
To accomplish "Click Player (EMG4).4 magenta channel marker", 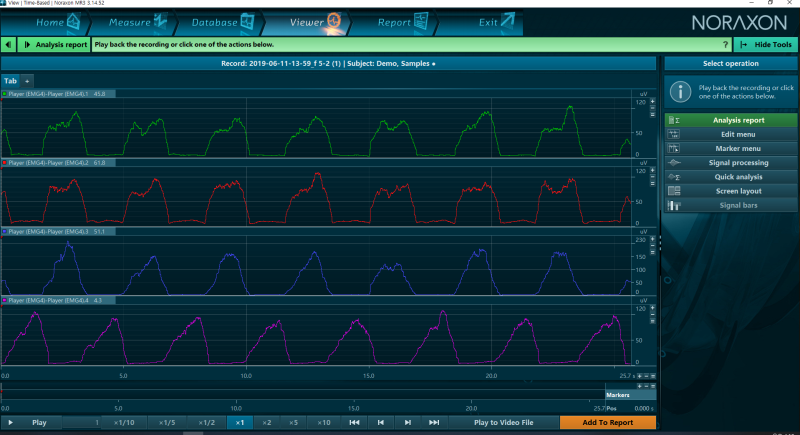I will click(5, 300).
